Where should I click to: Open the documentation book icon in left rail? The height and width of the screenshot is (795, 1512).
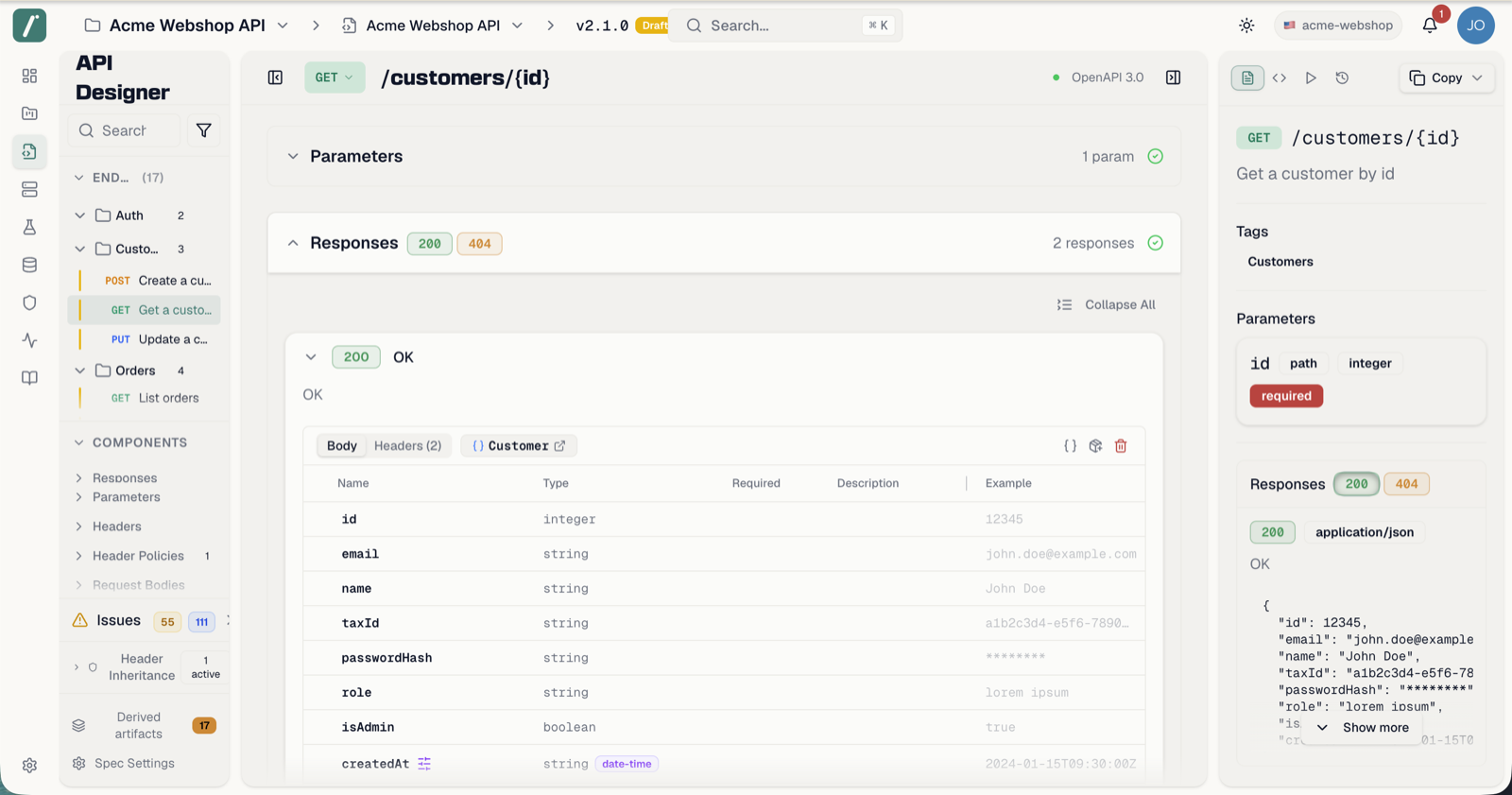coord(29,378)
